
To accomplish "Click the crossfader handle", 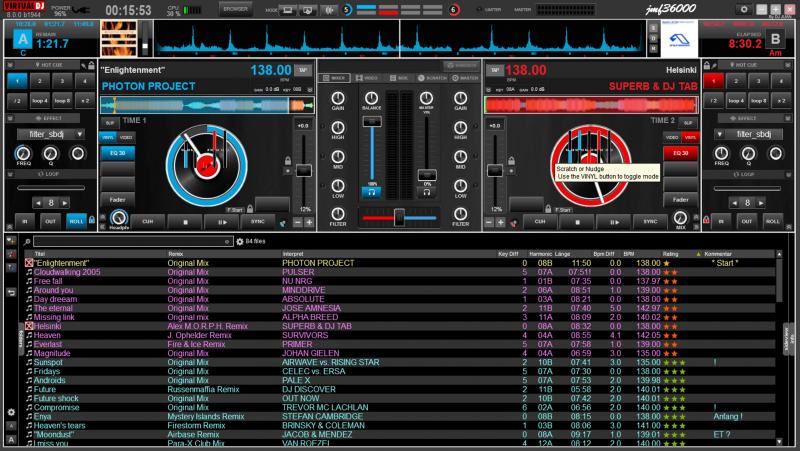I will coord(399,214).
